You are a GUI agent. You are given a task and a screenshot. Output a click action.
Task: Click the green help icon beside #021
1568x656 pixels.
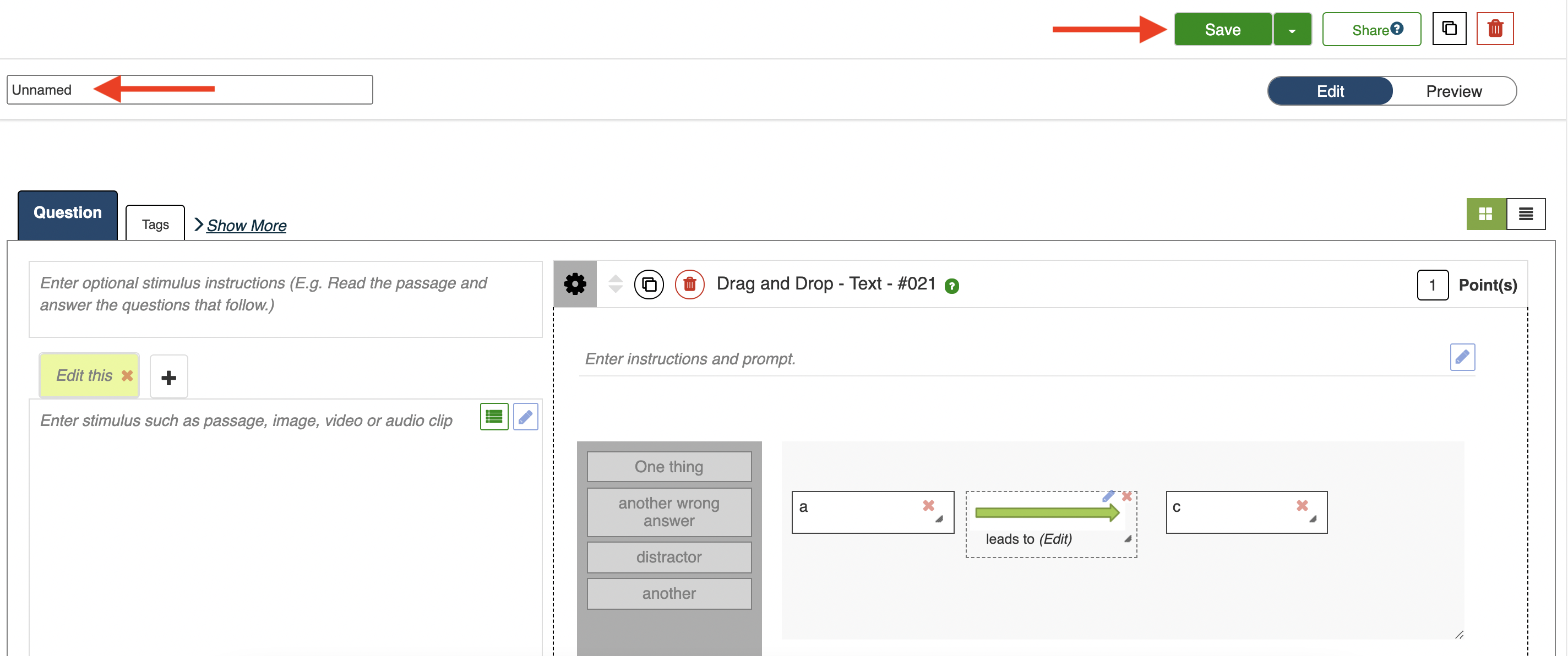[951, 286]
